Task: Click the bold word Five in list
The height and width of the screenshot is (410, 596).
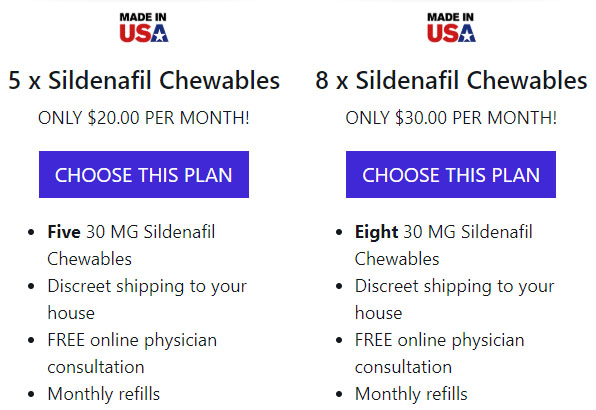Action: click(64, 232)
